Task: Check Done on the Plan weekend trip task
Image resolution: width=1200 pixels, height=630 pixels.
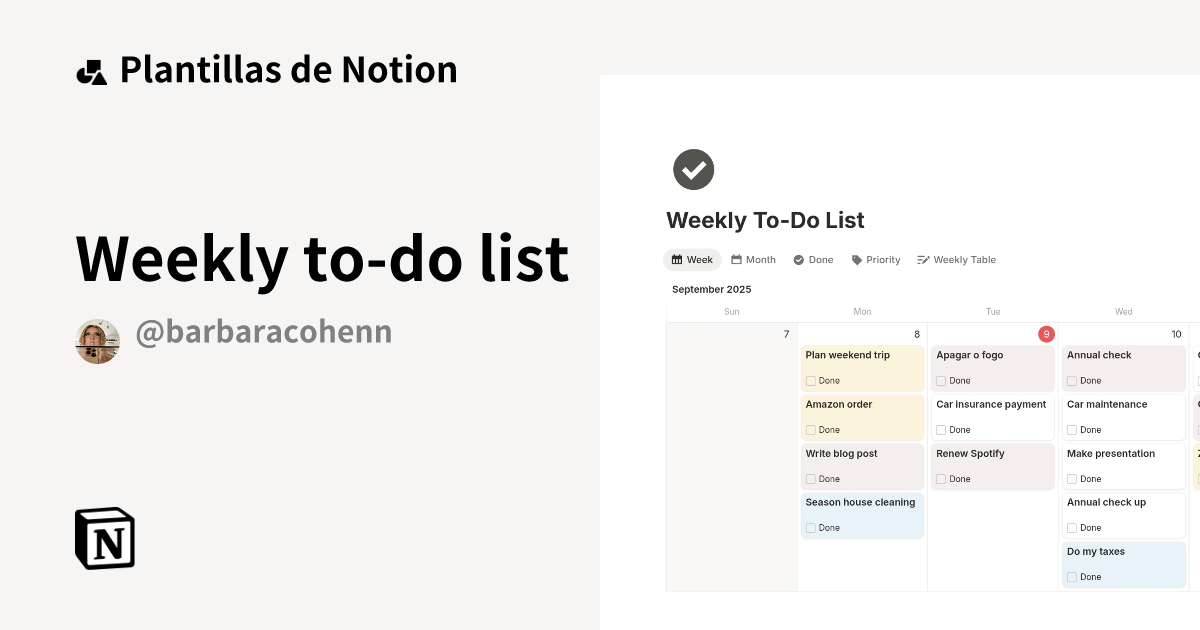Action: [810, 381]
